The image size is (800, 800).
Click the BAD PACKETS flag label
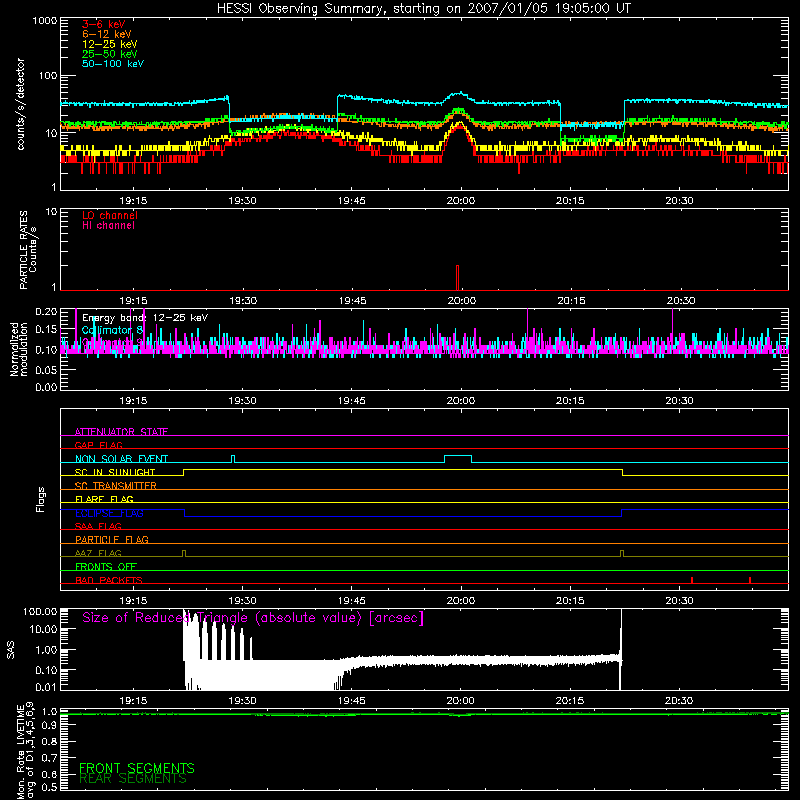pyautogui.click(x=109, y=580)
